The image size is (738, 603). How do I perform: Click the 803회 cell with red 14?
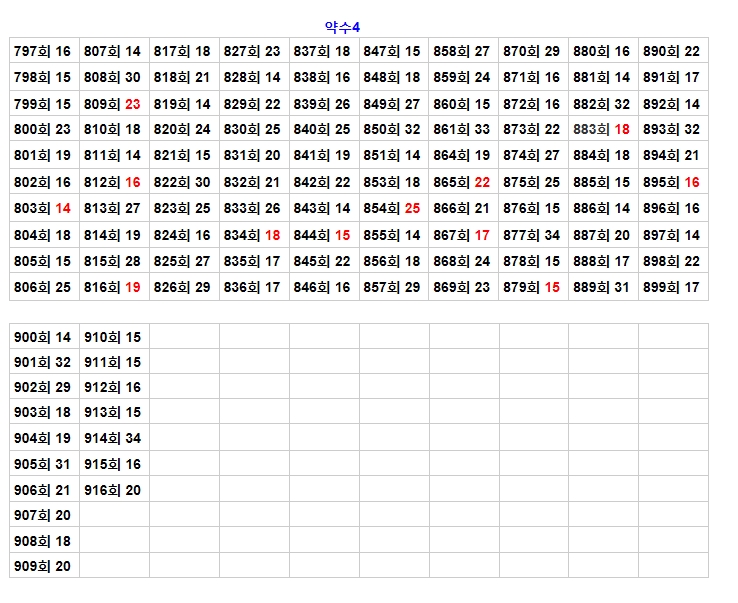click(44, 208)
